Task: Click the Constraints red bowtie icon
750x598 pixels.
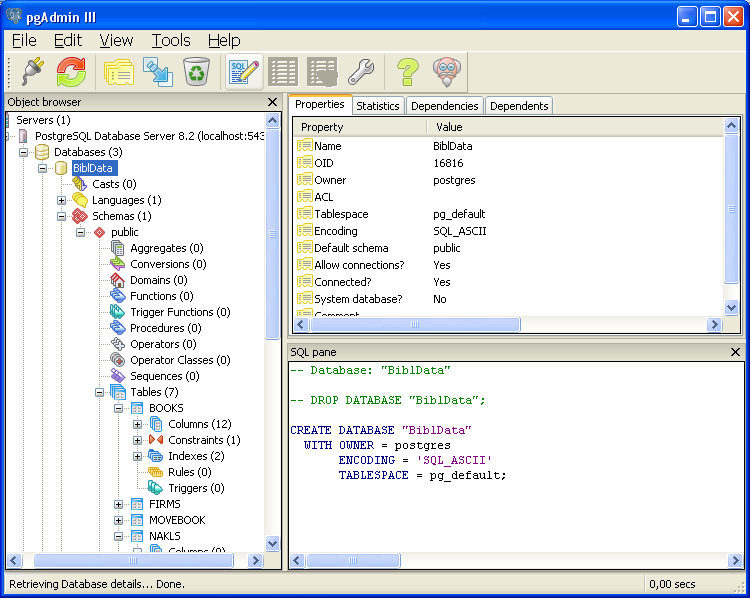Action: coord(156,440)
